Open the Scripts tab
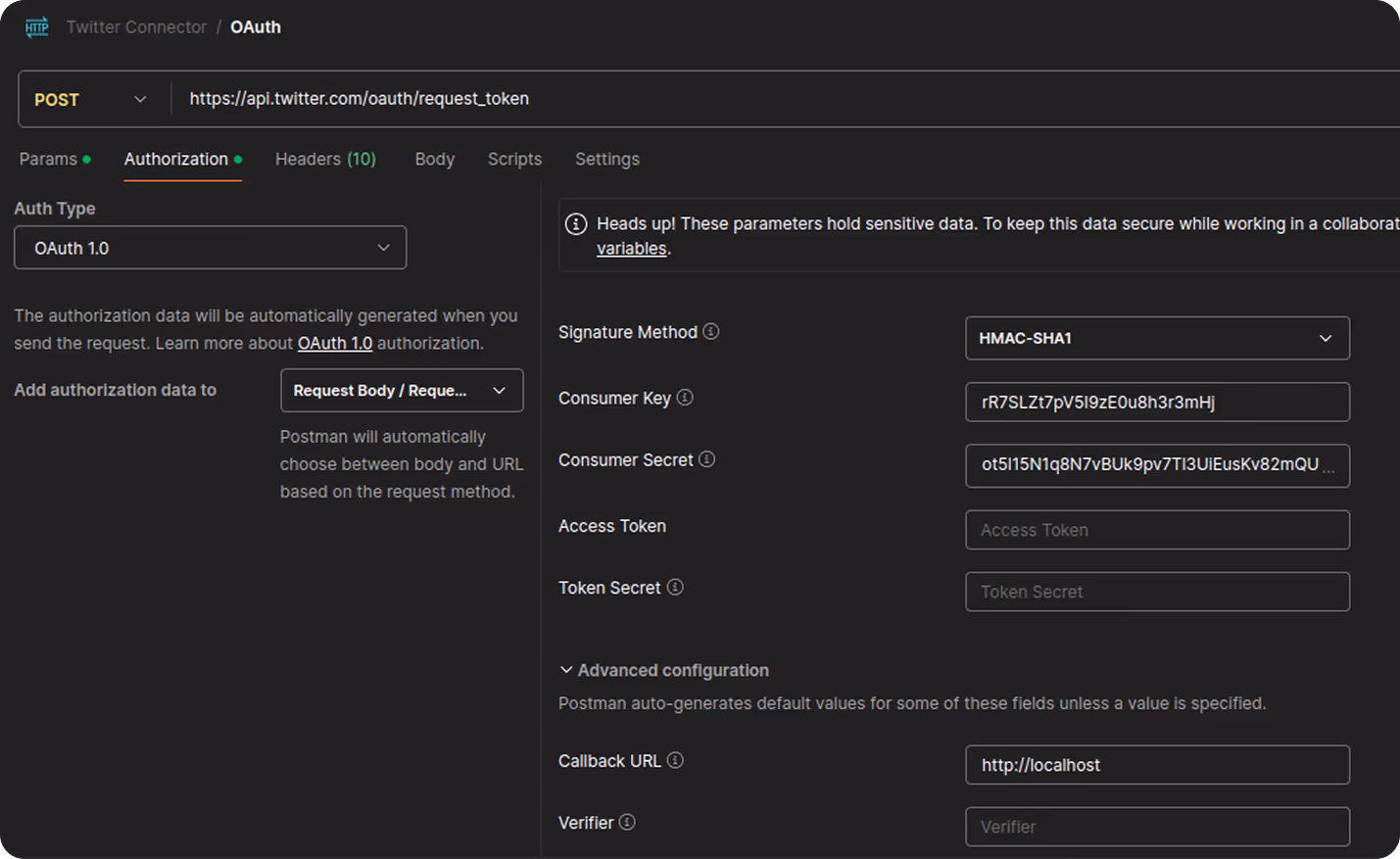Viewport: 1400px width, 859px height. [x=514, y=159]
